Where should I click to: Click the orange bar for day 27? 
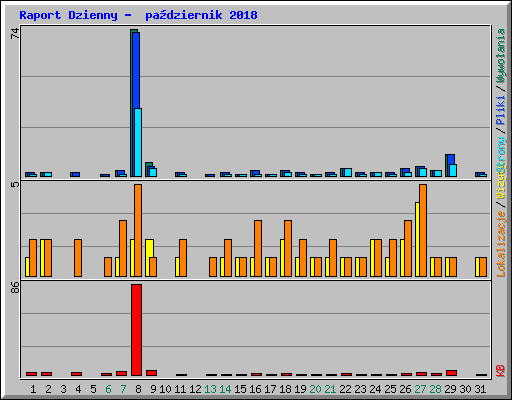coord(423,230)
